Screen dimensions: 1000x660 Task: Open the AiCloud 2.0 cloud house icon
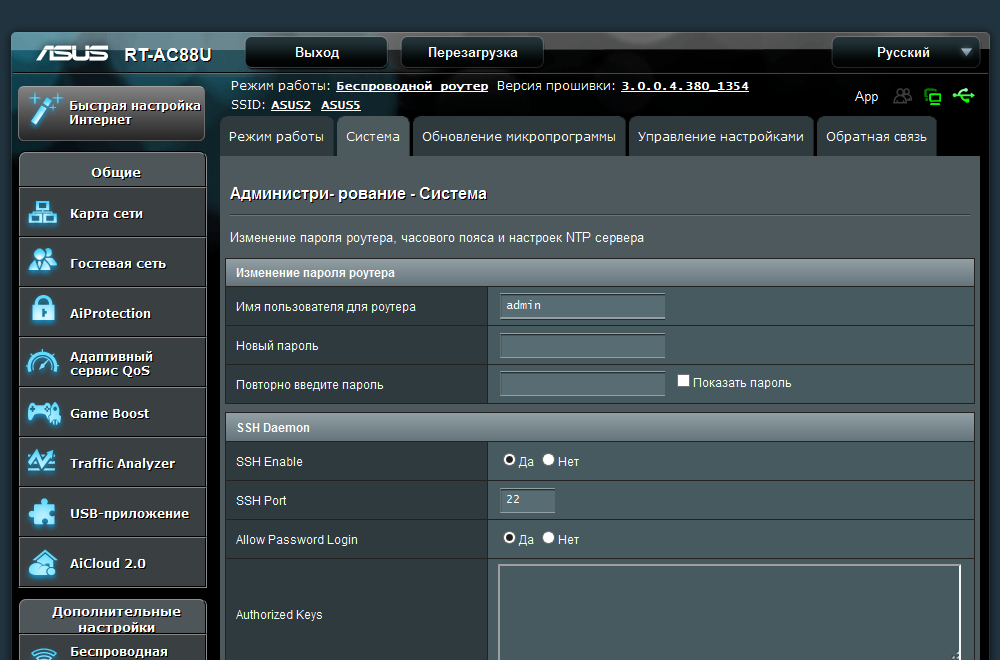[43, 563]
